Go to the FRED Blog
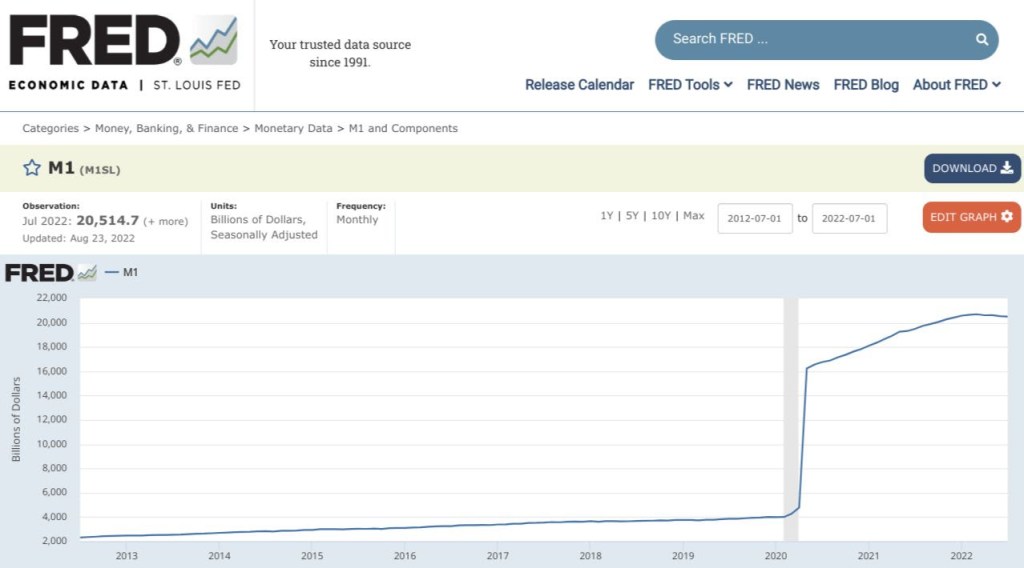The width and height of the screenshot is (1024, 568). [866, 85]
